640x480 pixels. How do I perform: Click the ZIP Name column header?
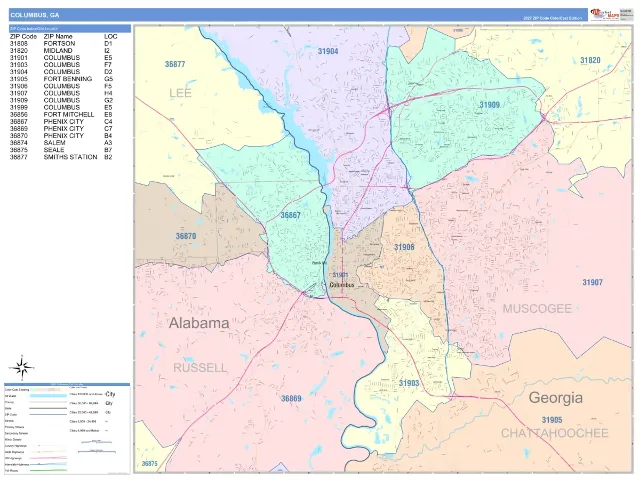58,36
